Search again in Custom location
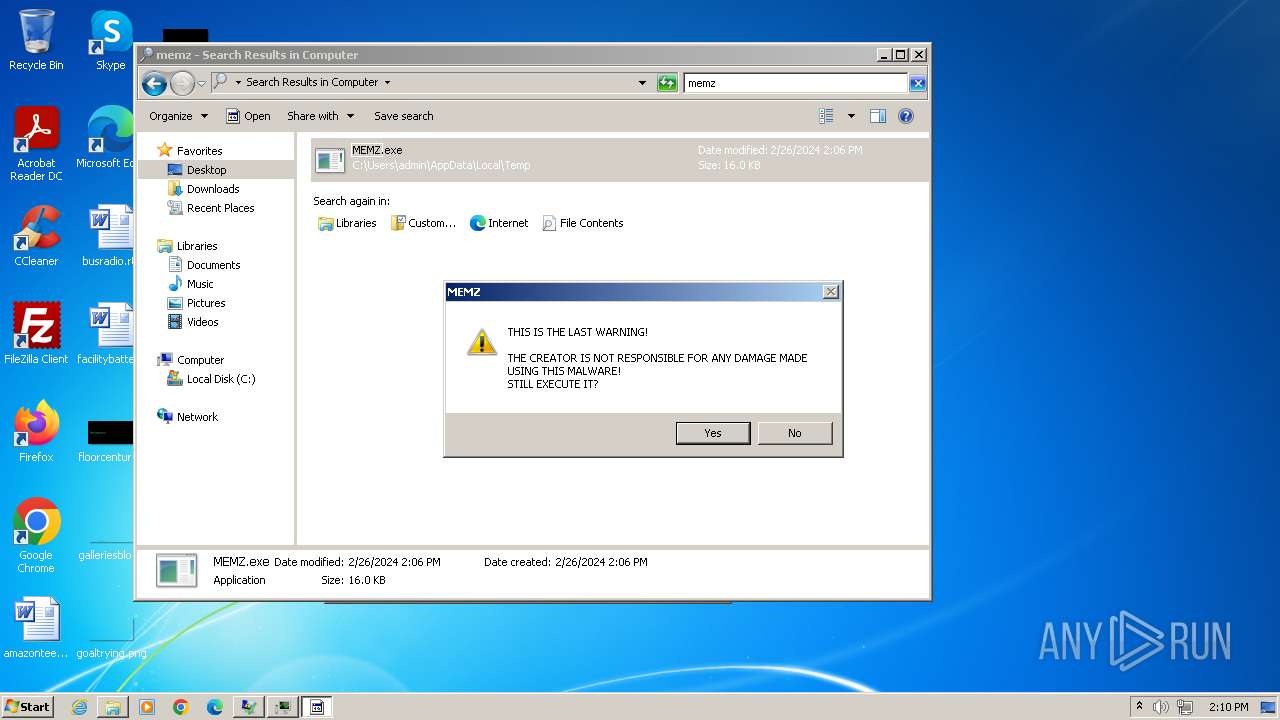This screenshot has height=720, width=1280. coord(423,223)
